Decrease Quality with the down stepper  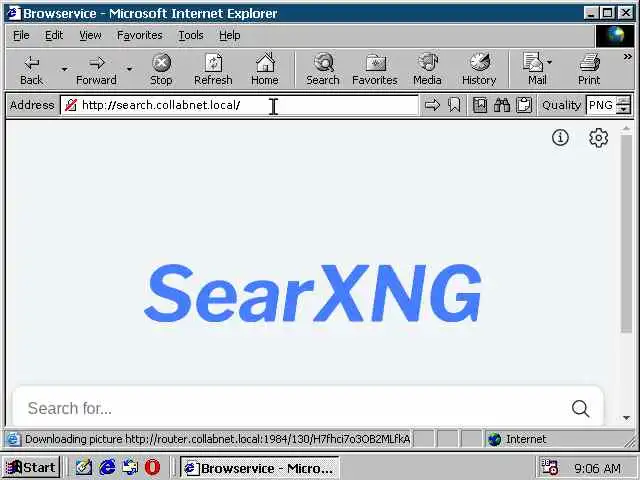click(623, 110)
